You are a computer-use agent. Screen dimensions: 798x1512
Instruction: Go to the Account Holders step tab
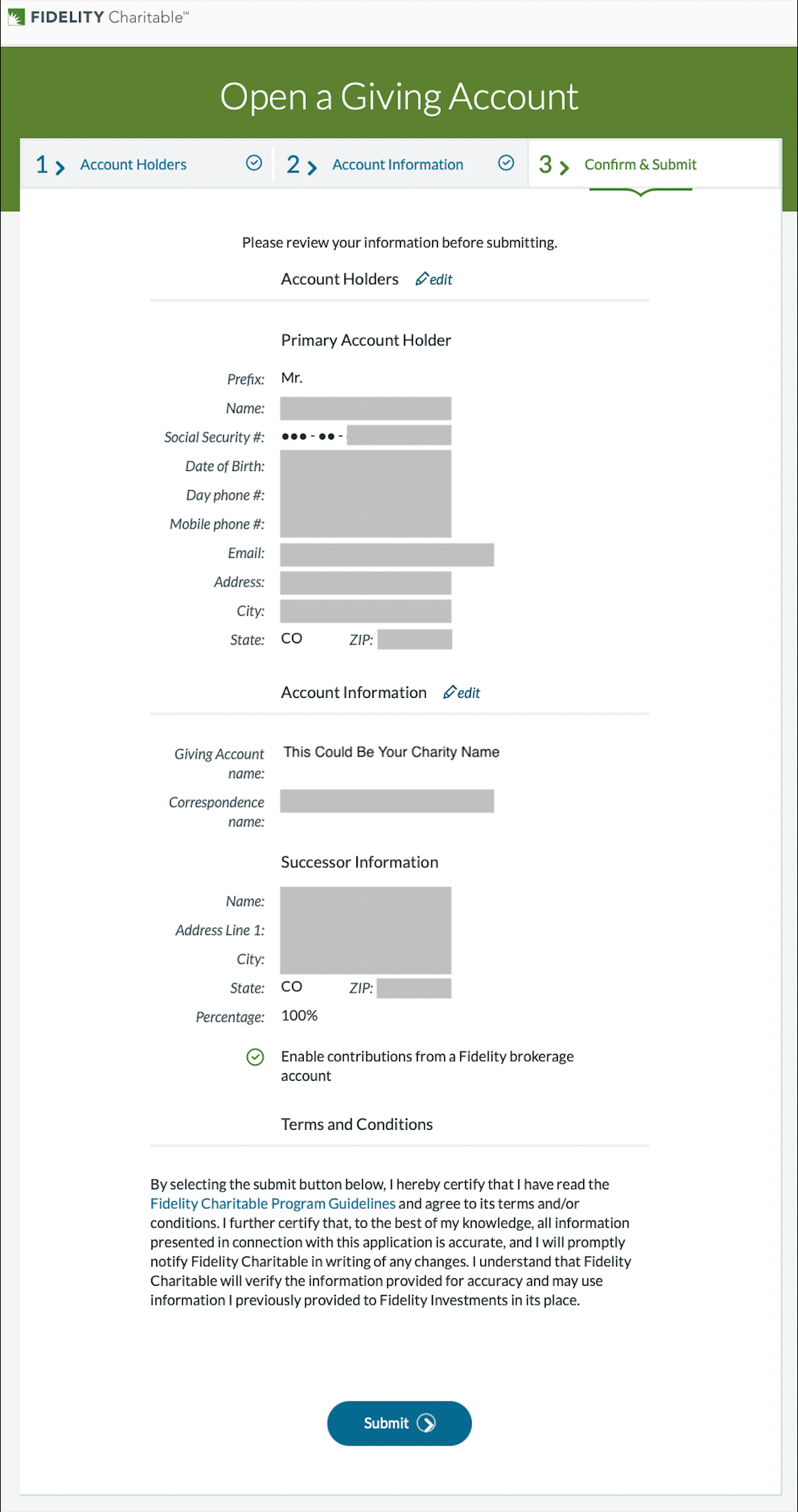click(146, 164)
